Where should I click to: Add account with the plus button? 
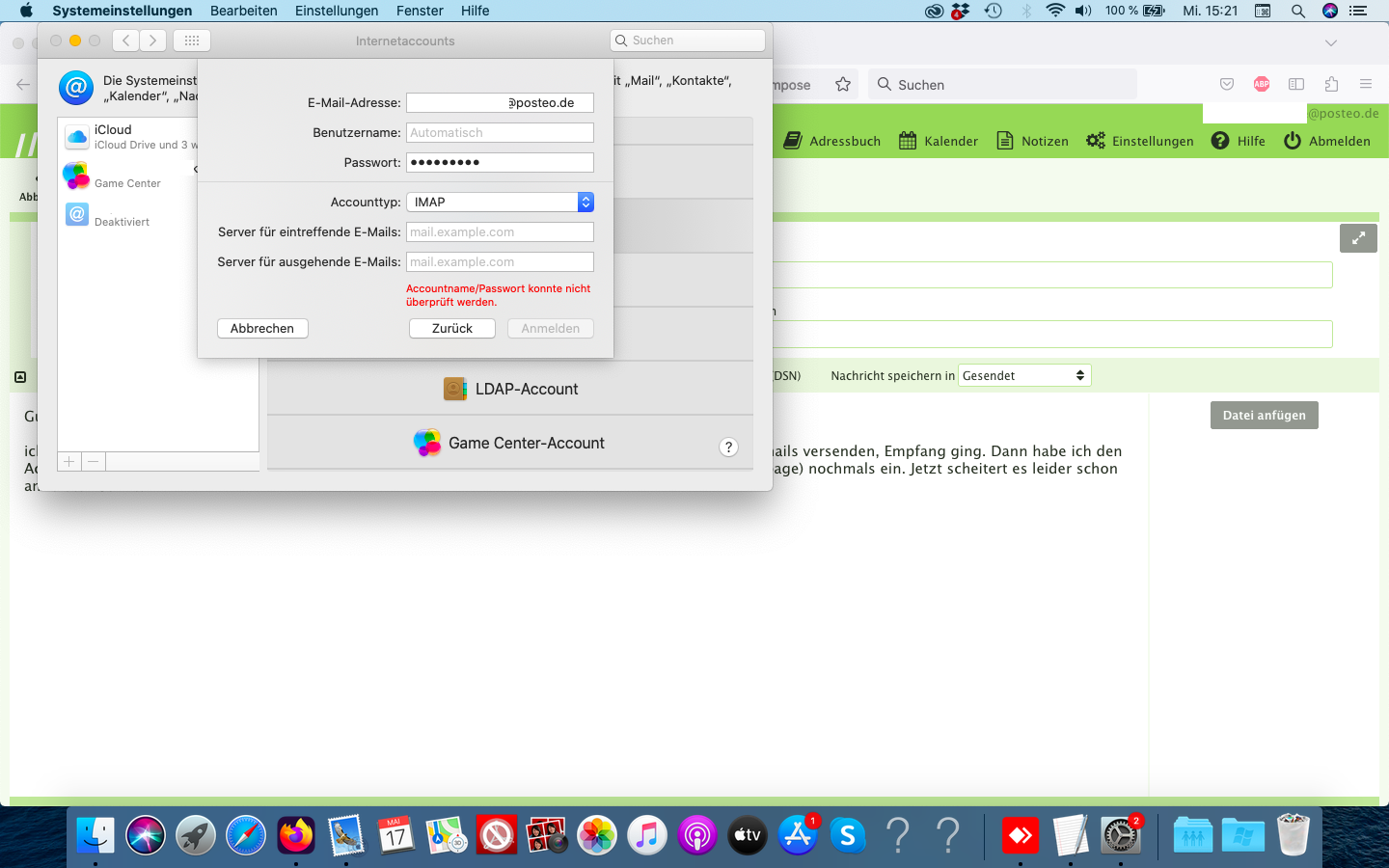point(69,462)
